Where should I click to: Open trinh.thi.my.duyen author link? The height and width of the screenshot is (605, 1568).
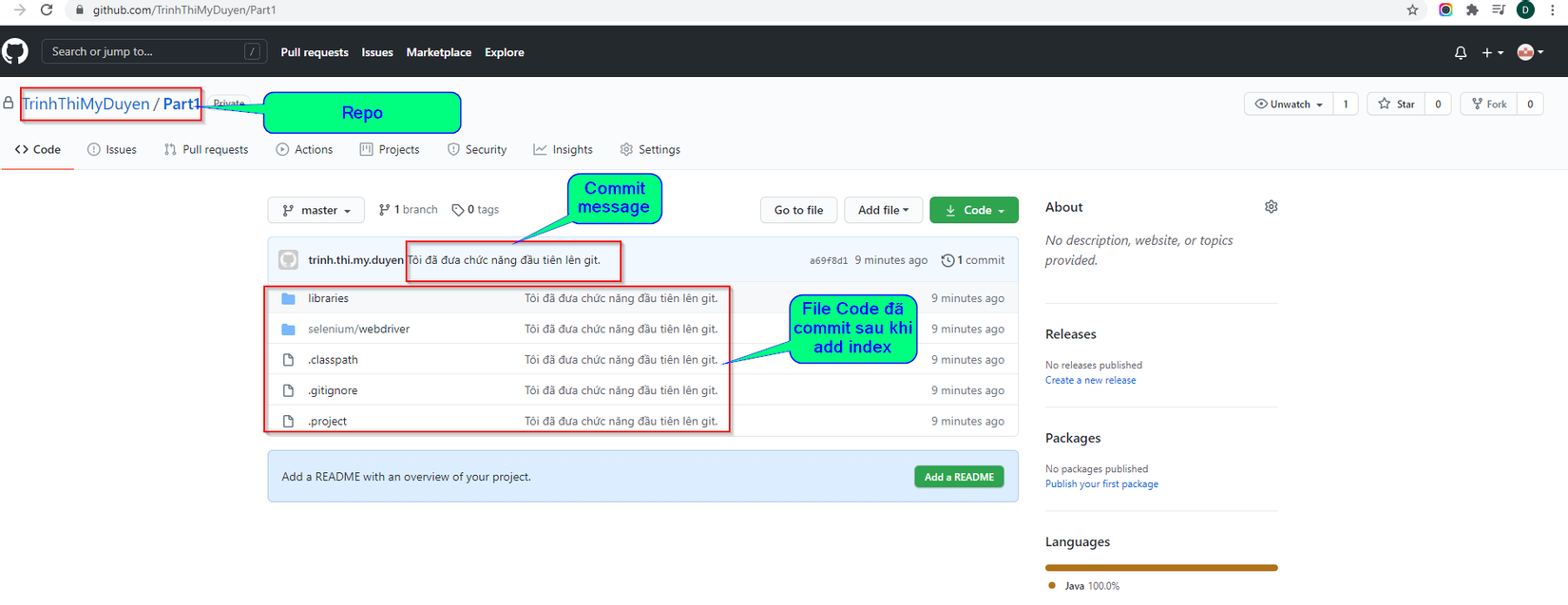point(355,260)
